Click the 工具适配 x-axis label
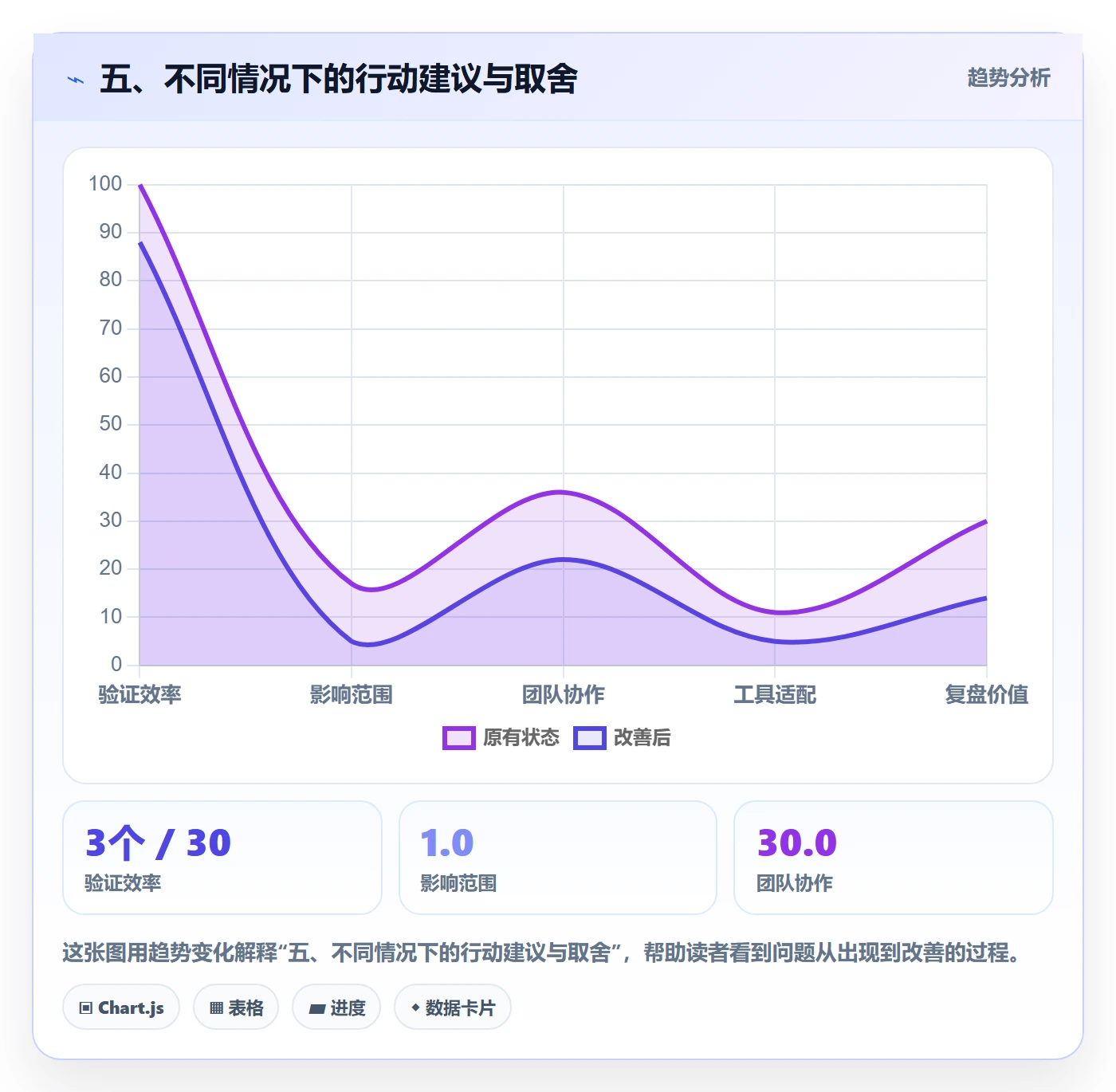The image size is (1116, 1092). [x=775, y=695]
